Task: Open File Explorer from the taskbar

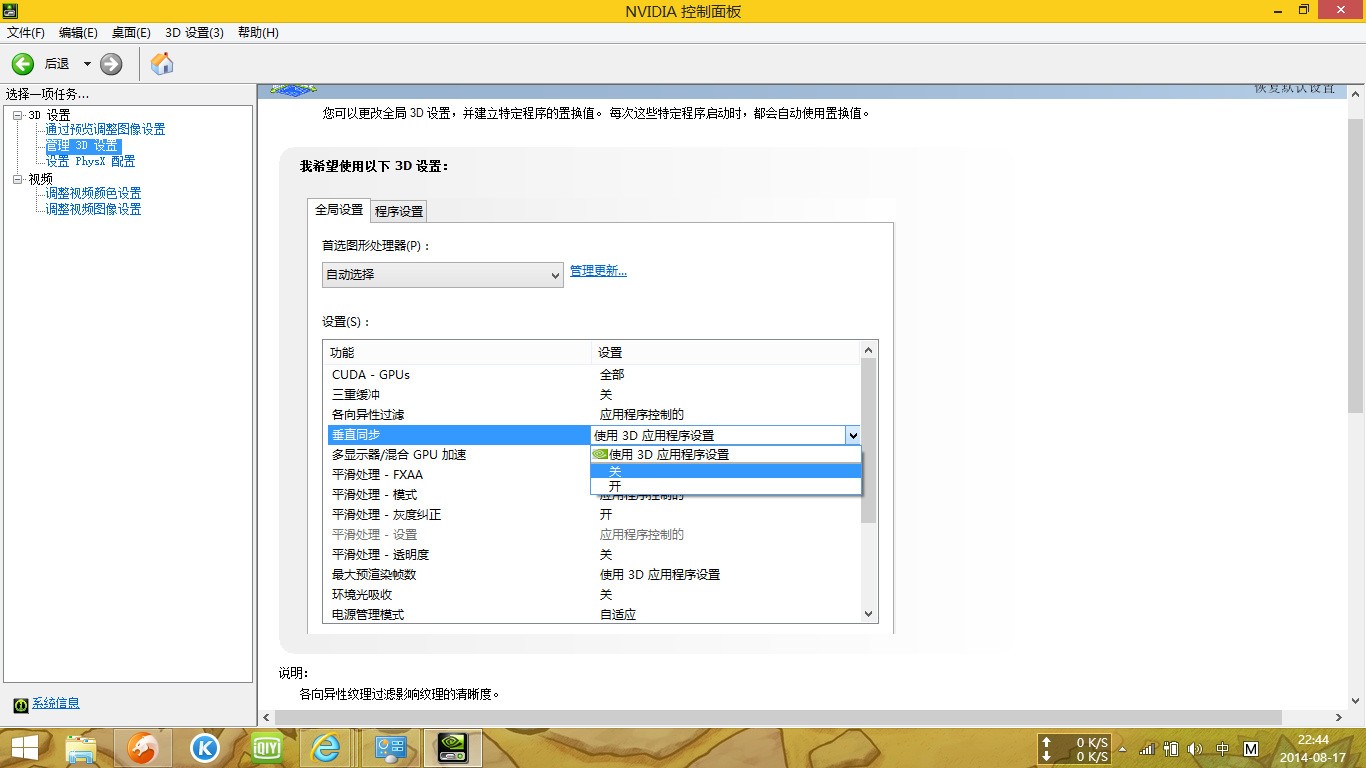Action: [81, 748]
